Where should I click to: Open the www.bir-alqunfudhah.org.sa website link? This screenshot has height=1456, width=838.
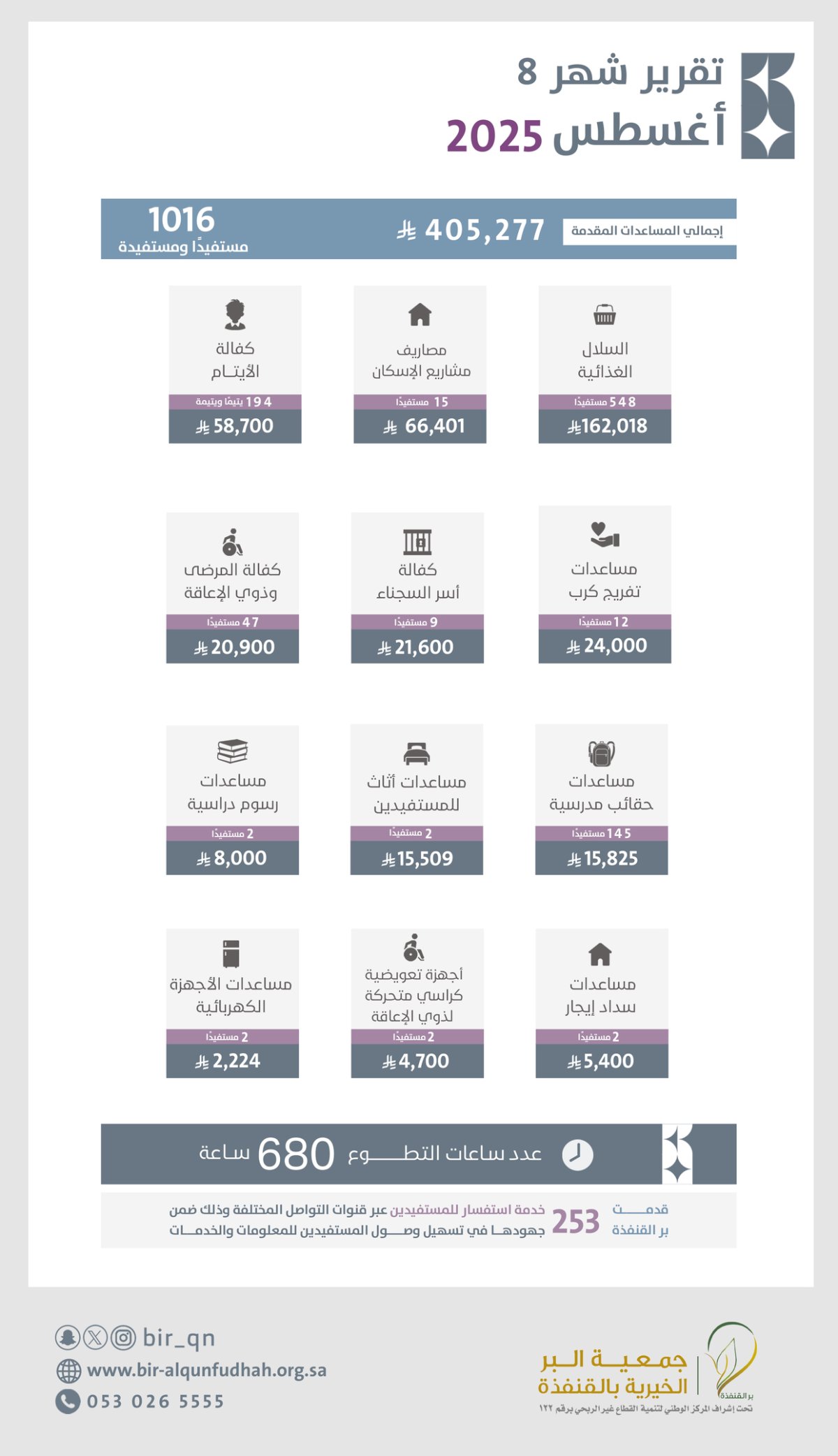click(207, 1370)
